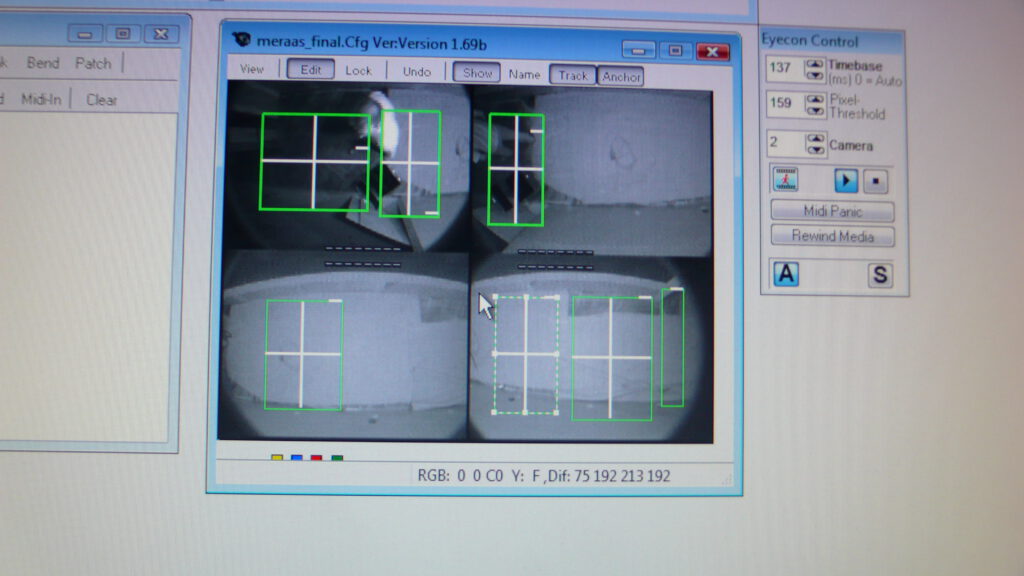Toggle the Anchor button

620,76
